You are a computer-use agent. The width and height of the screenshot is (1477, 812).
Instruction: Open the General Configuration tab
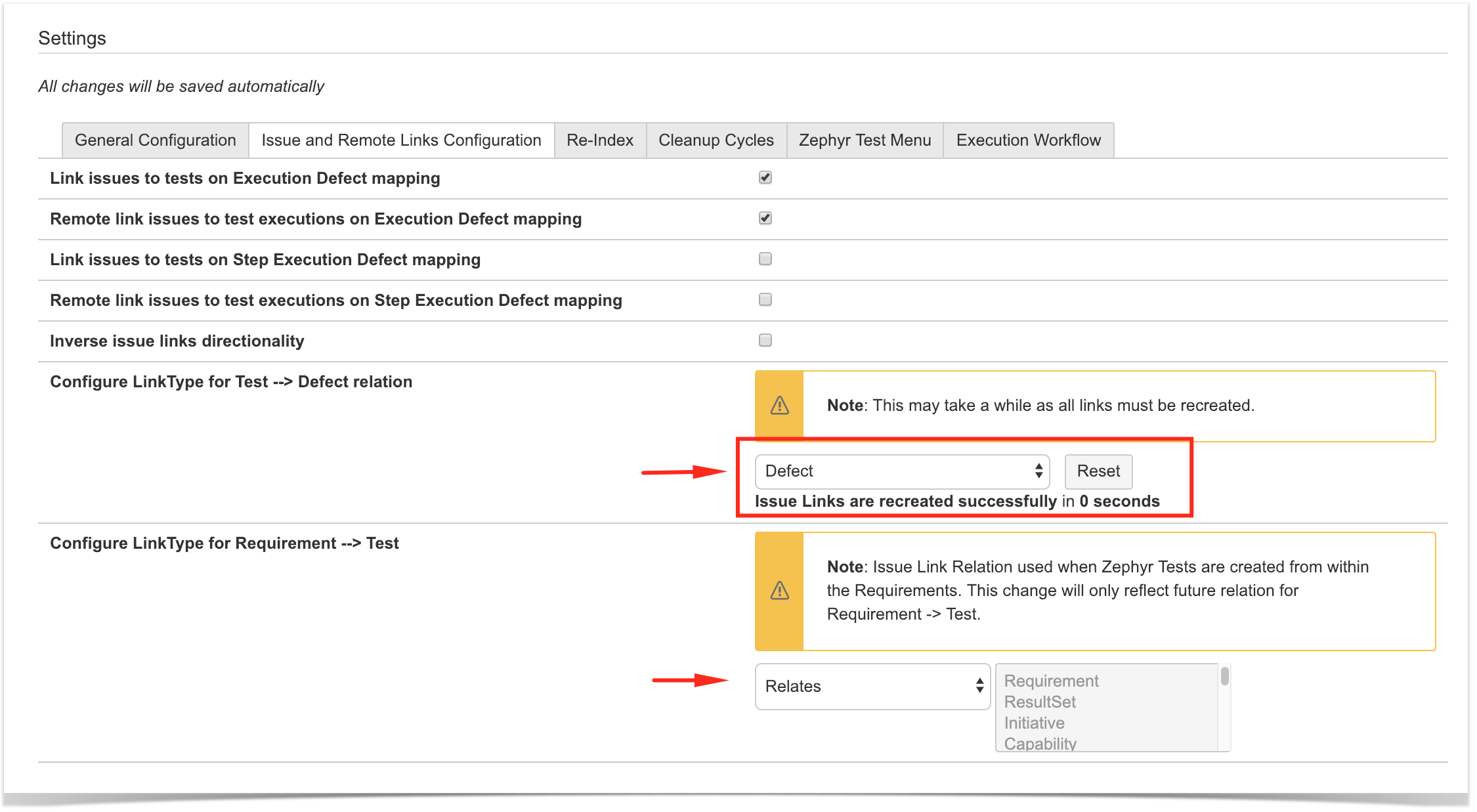tap(156, 140)
